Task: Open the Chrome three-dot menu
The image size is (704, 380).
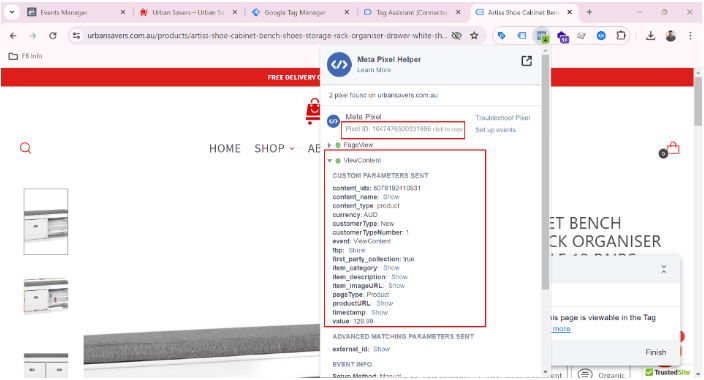Action: pos(691,36)
